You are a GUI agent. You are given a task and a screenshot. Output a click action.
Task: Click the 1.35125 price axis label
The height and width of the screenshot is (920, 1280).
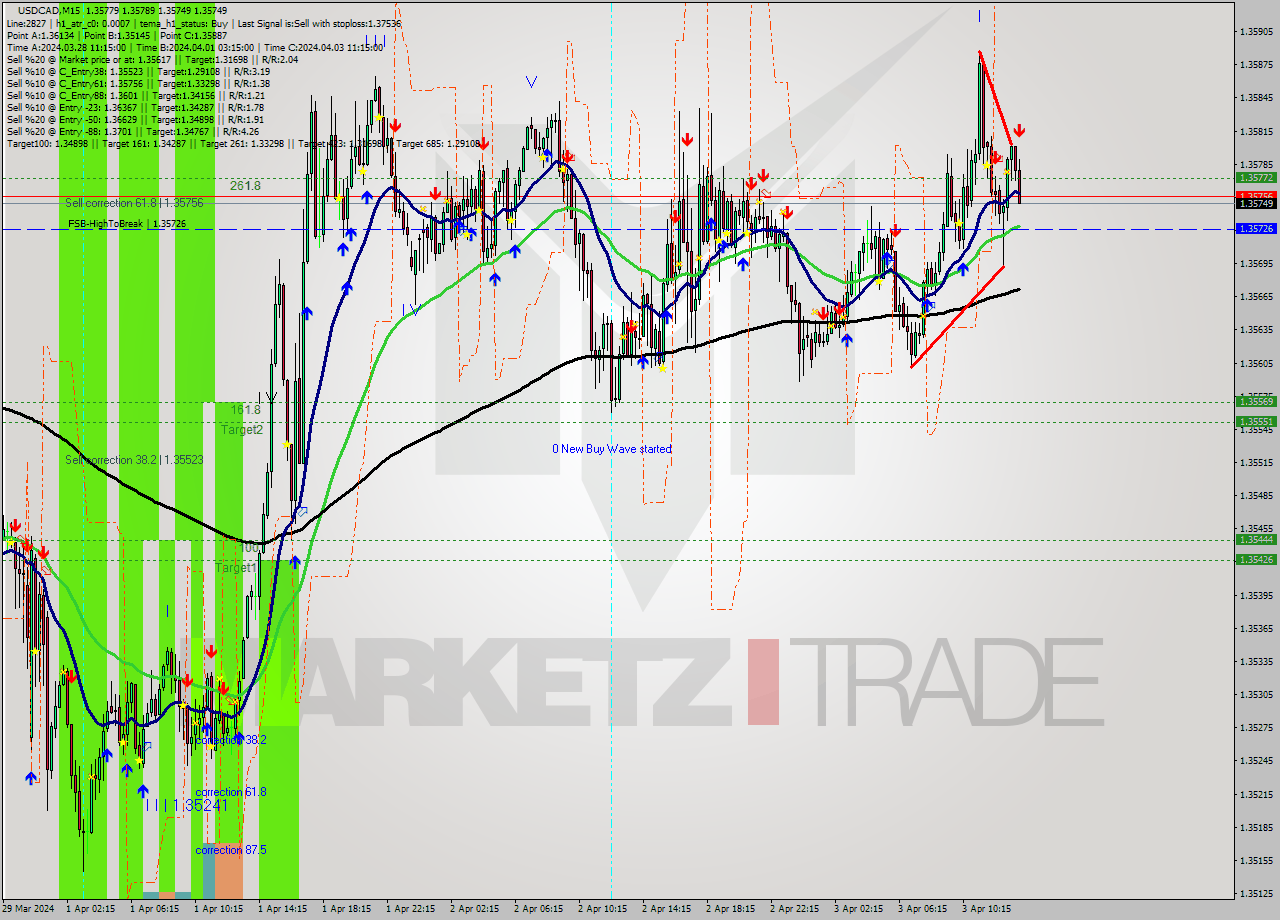1256,894
